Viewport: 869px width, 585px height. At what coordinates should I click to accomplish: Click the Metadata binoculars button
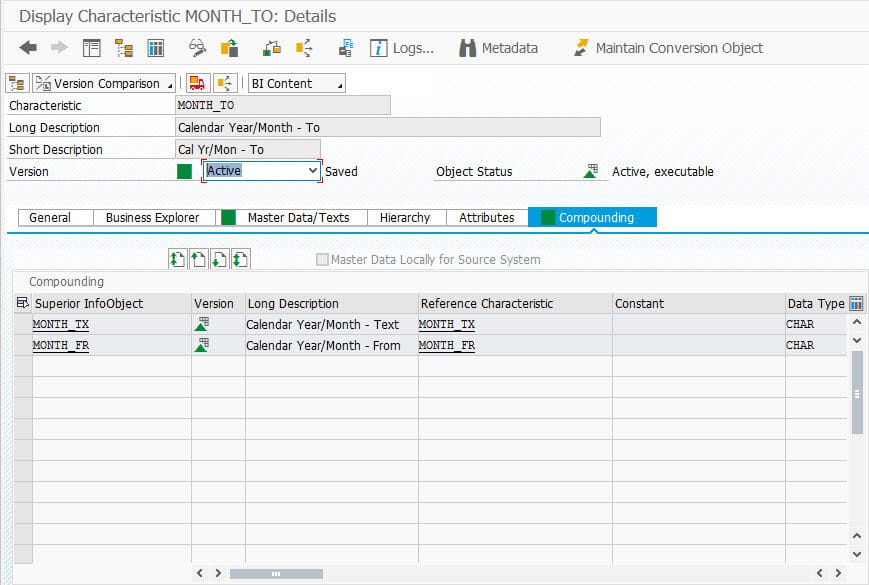click(x=498, y=48)
